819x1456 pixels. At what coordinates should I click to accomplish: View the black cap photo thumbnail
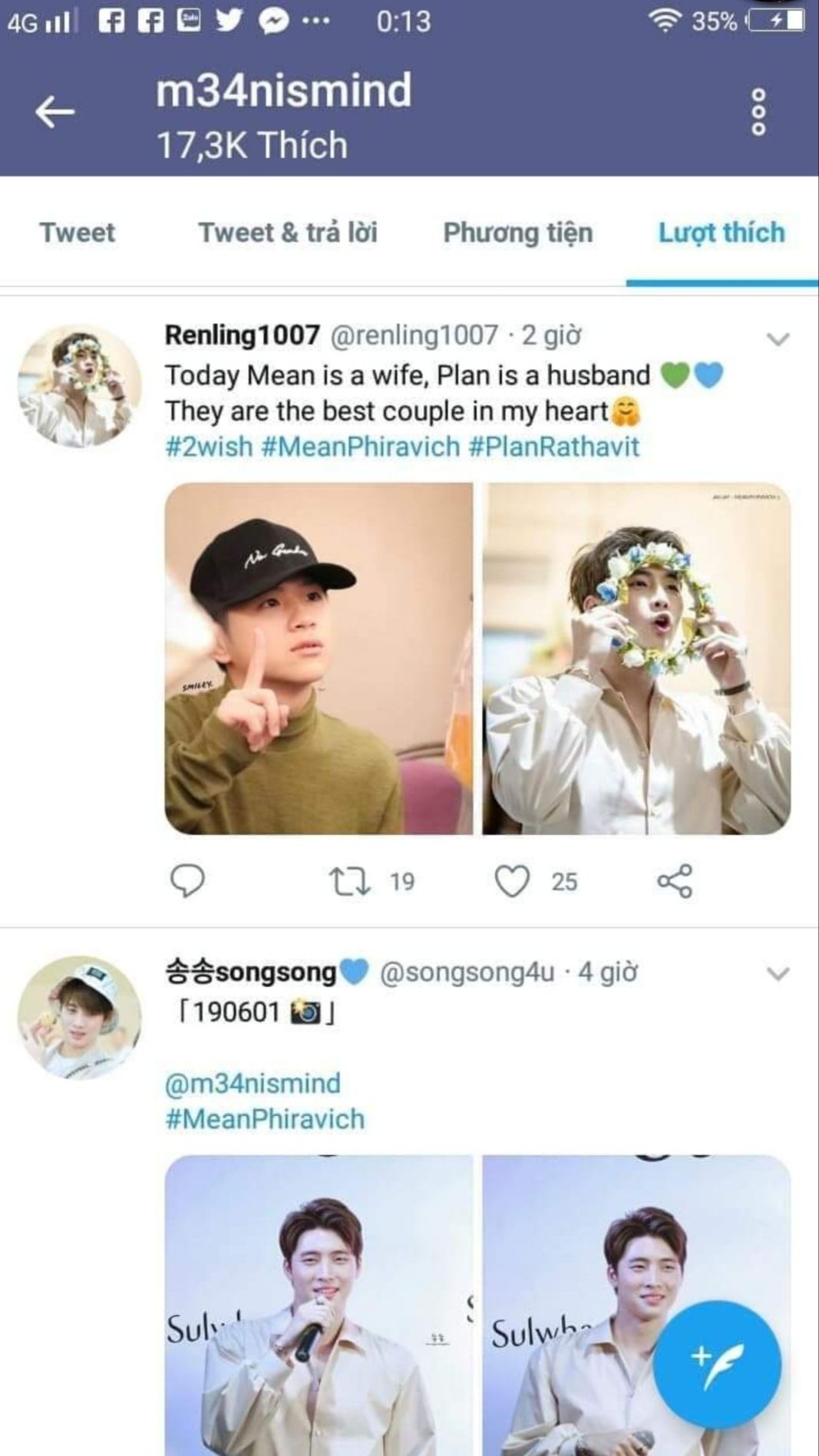tap(319, 659)
